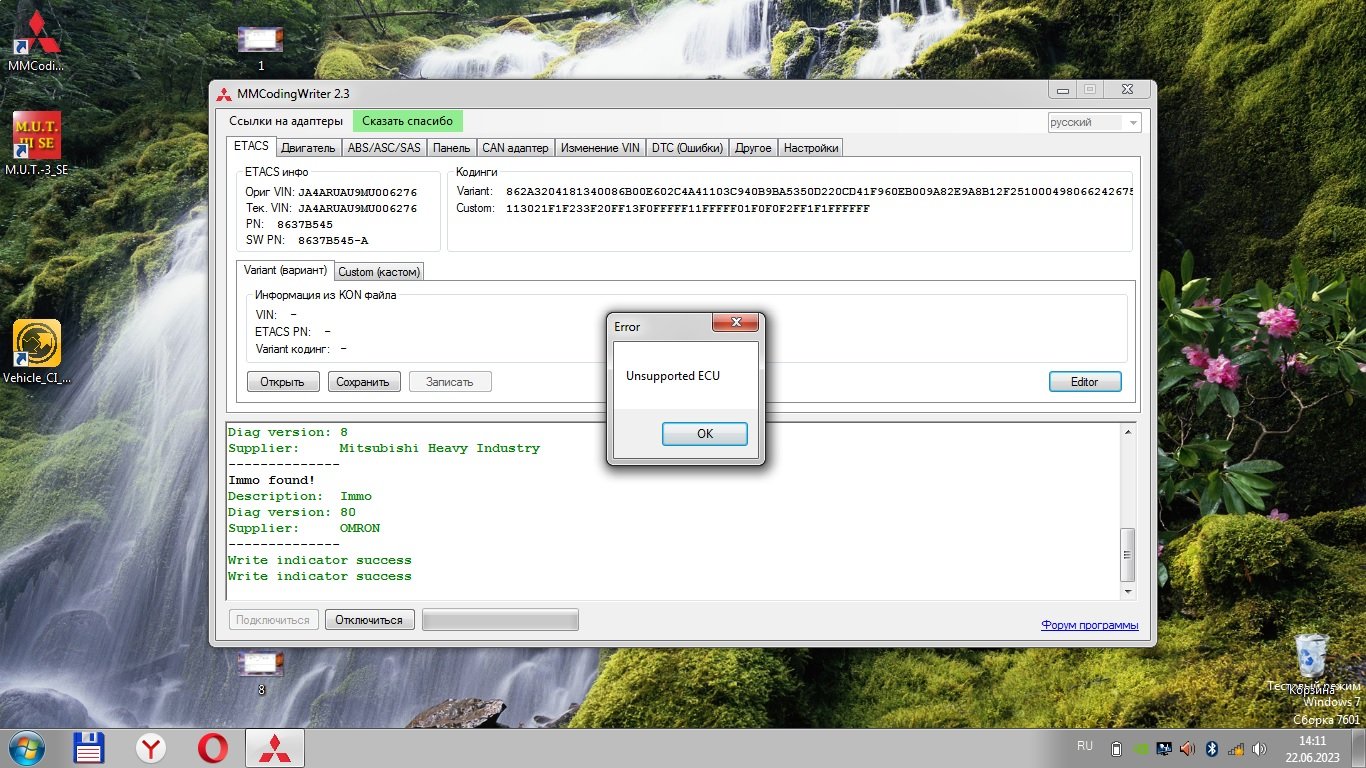Open the Vehicle_CI desktop shortcut
This screenshot has height=768, width=1366.
point(36,352)
